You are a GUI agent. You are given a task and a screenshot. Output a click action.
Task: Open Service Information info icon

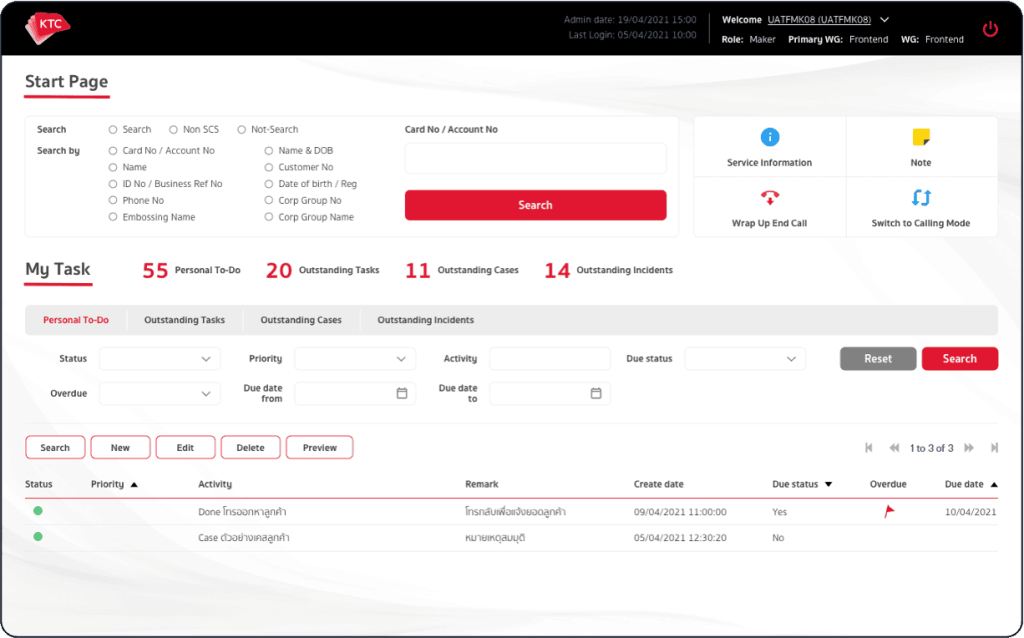[x=770, y=137]
